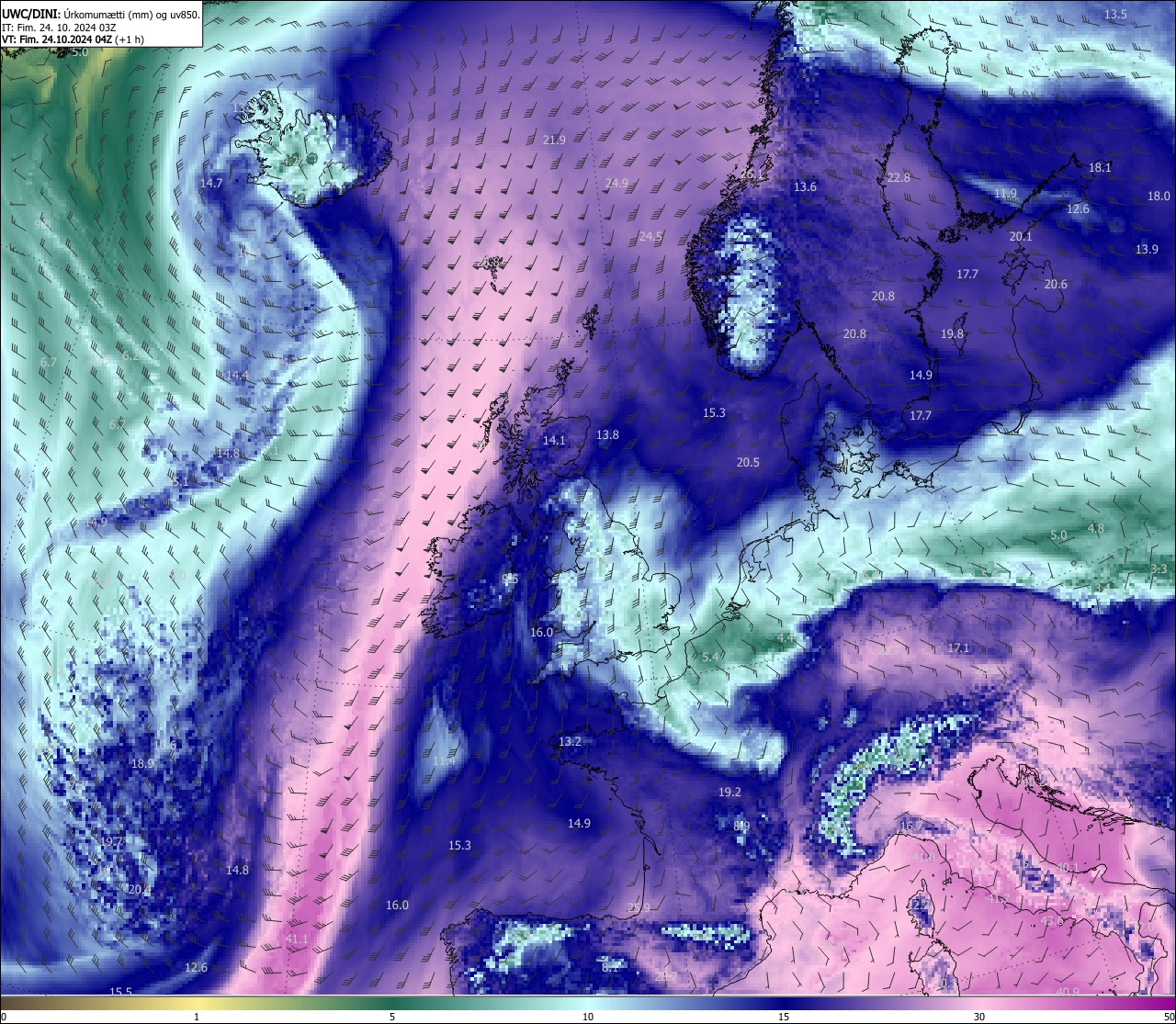Click the 20.5 value in the North Sea

coord(748,462)
